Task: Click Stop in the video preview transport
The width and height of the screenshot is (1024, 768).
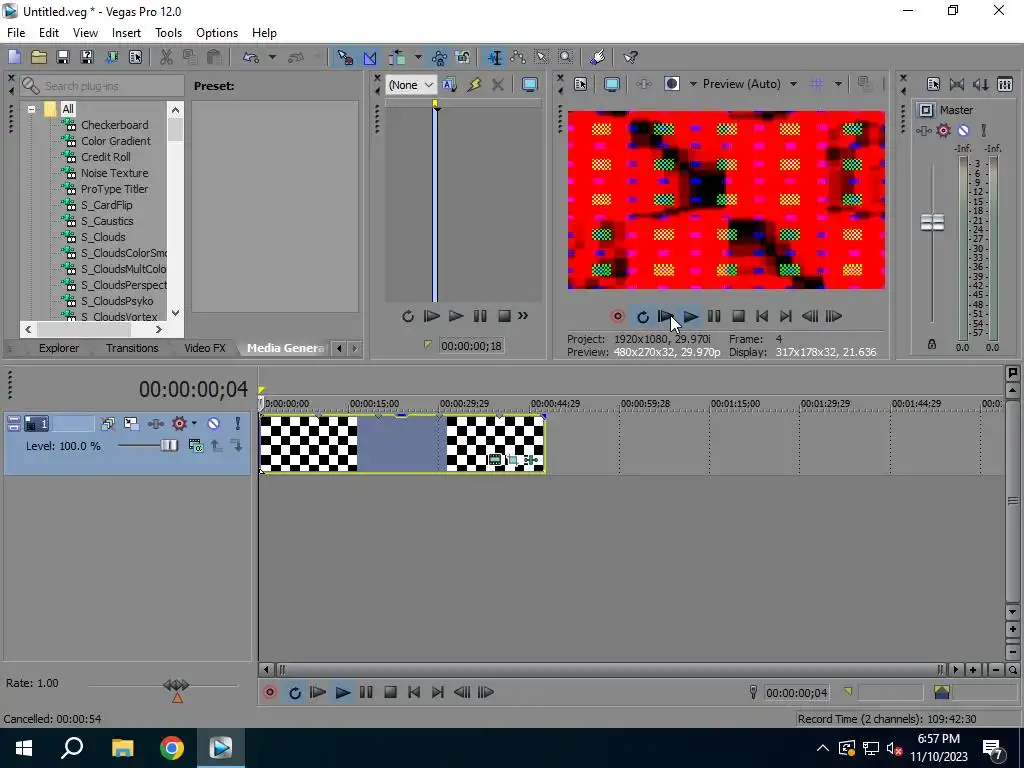Action: point(738,317)
